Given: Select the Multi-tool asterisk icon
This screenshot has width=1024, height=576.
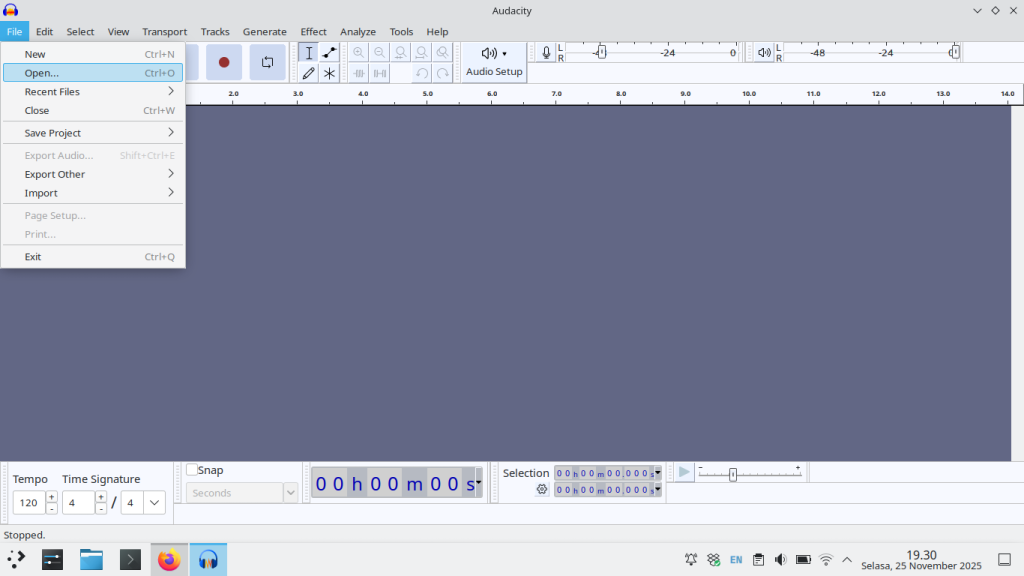Looking at the screenshot, I should point(329,73).
